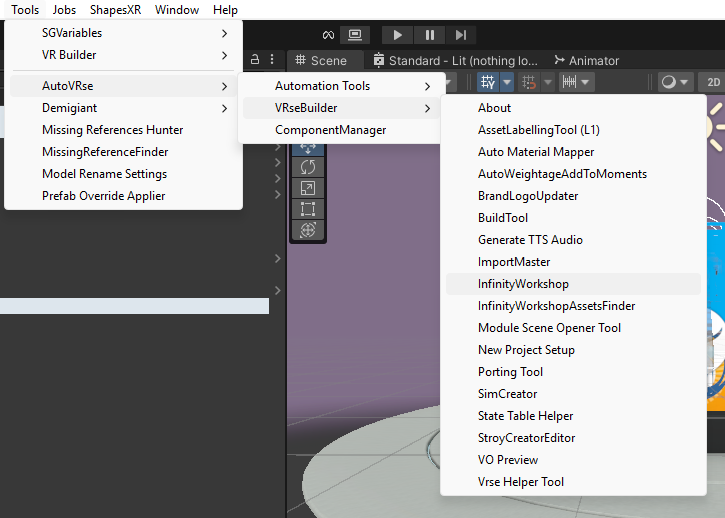Open the grid snapping dropdown arrow
The image size is (725, 518).
[x=548, y=82]
